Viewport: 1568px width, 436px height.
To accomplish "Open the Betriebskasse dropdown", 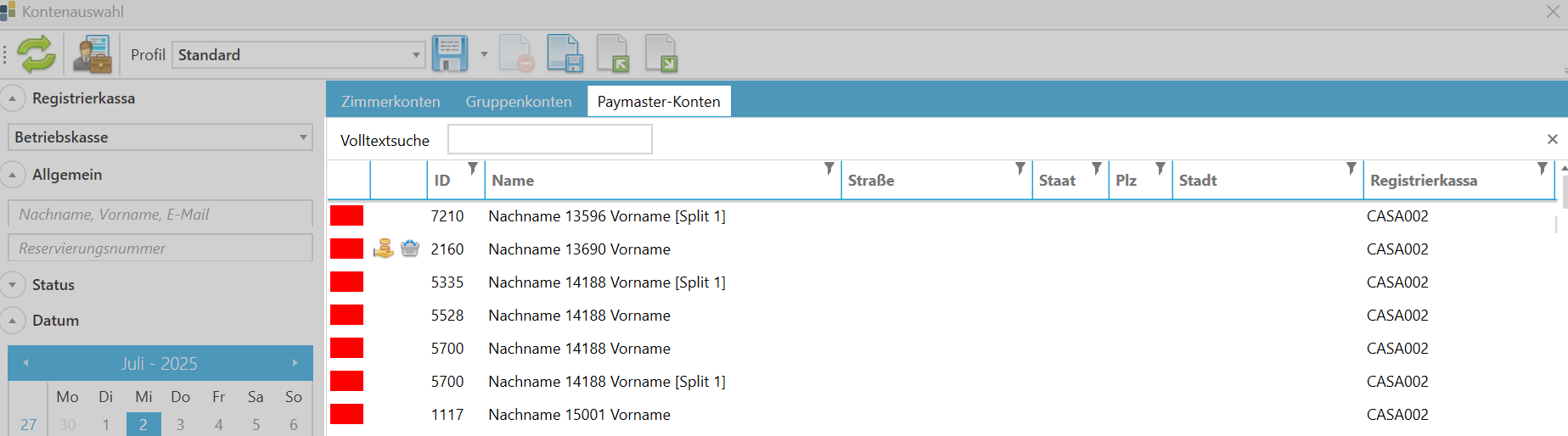I will [x=160, y=137].
